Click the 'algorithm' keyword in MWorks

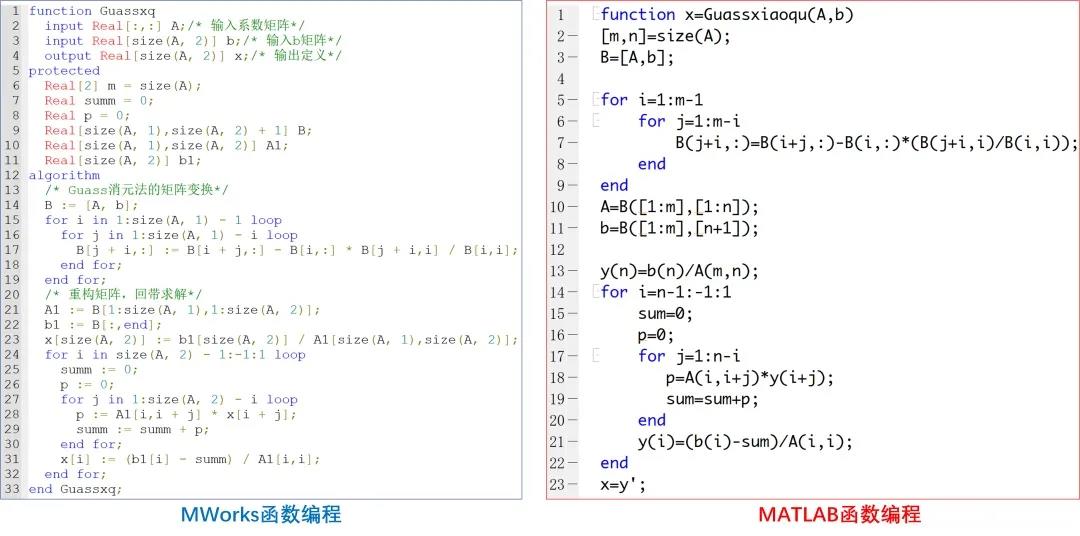pos(64,175)
